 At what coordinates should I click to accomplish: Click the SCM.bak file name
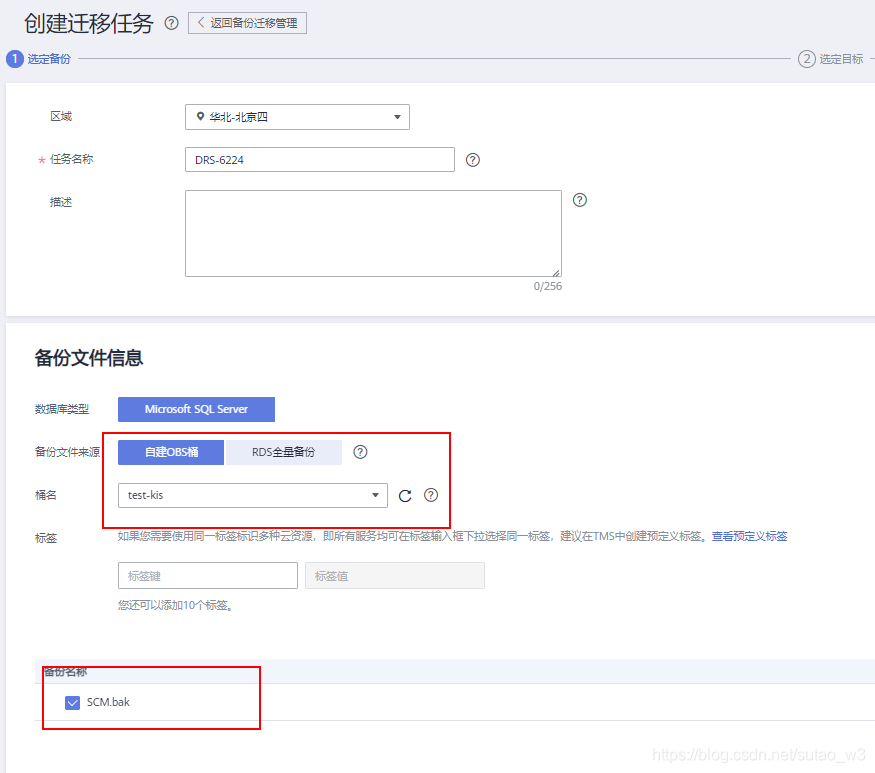[x=108, y=702]
